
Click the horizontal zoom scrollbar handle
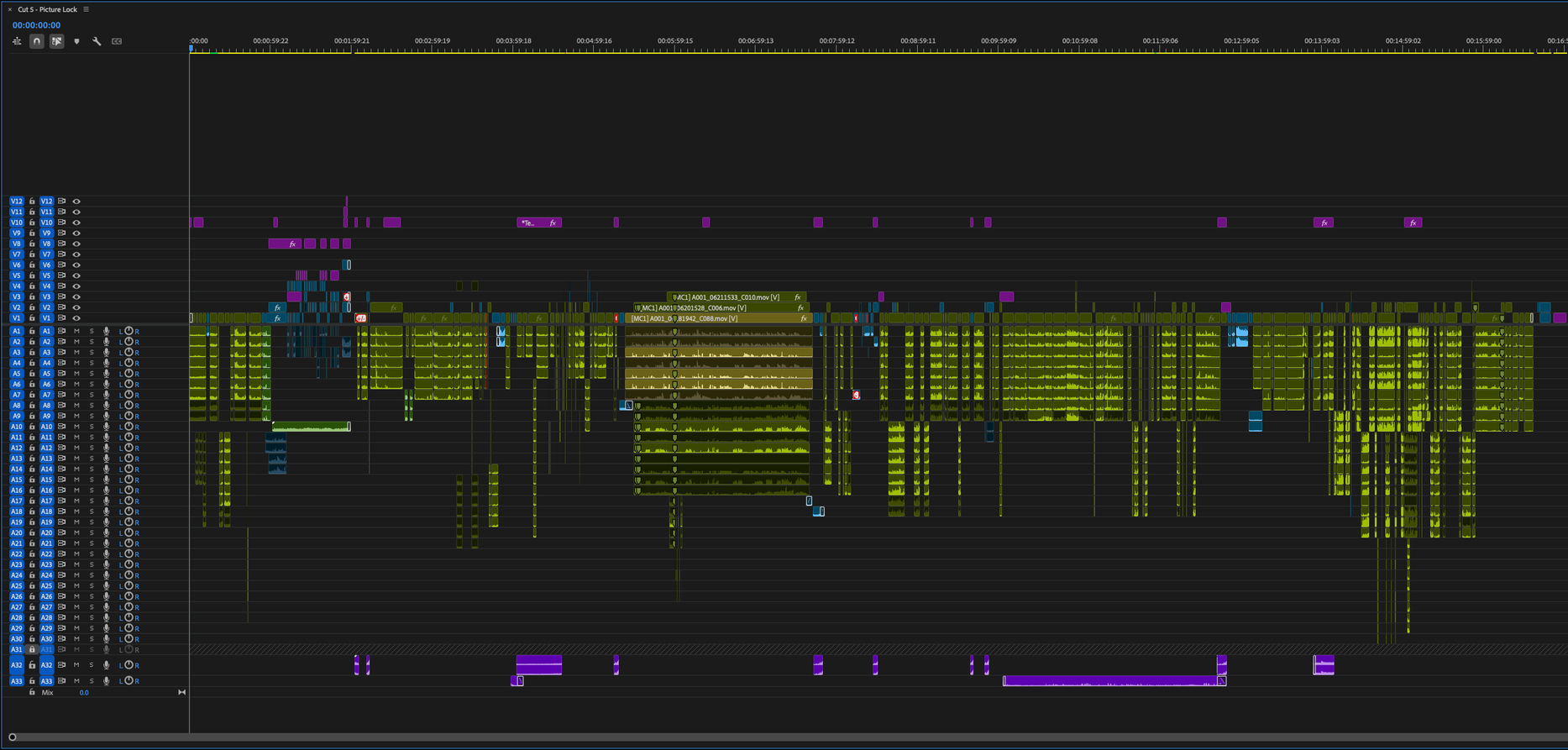pyautogui.click(x=12, y=737)
